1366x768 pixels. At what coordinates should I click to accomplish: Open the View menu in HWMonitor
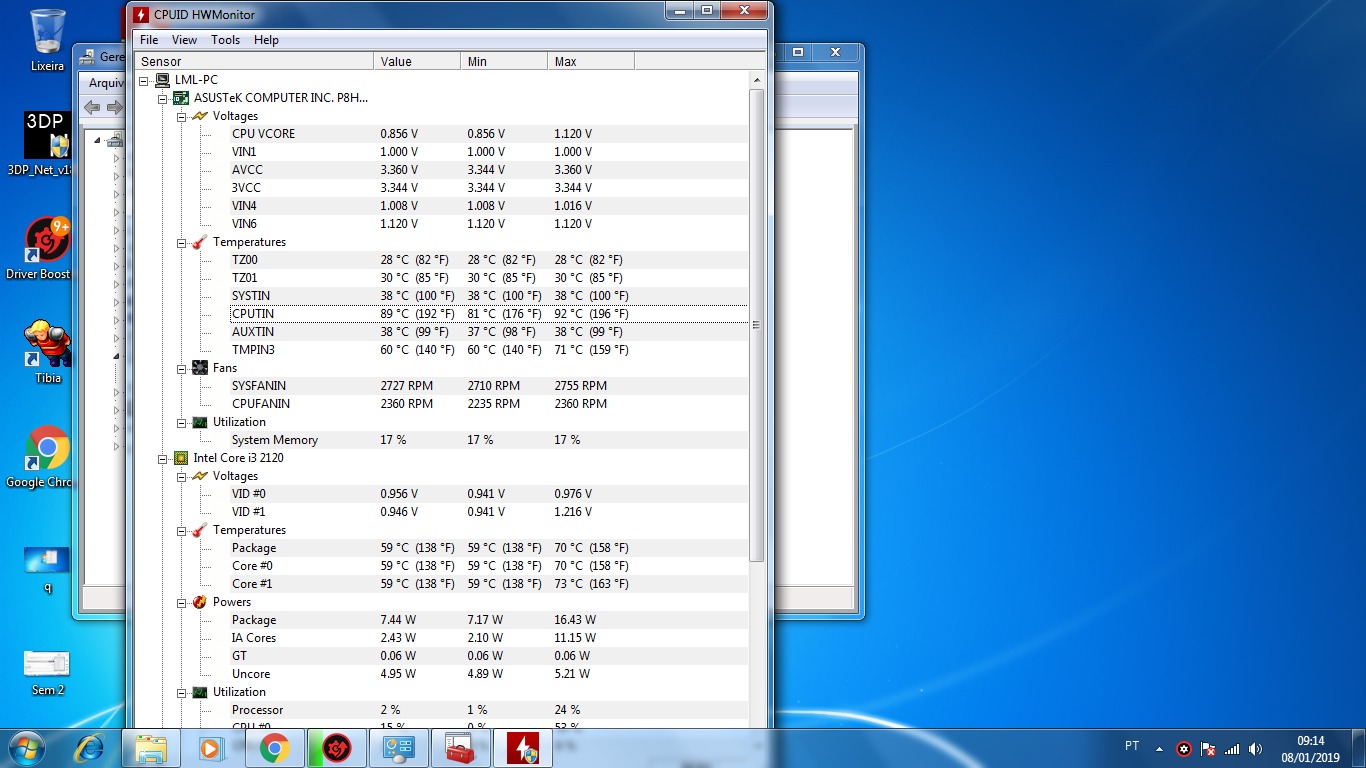[184, 40]
